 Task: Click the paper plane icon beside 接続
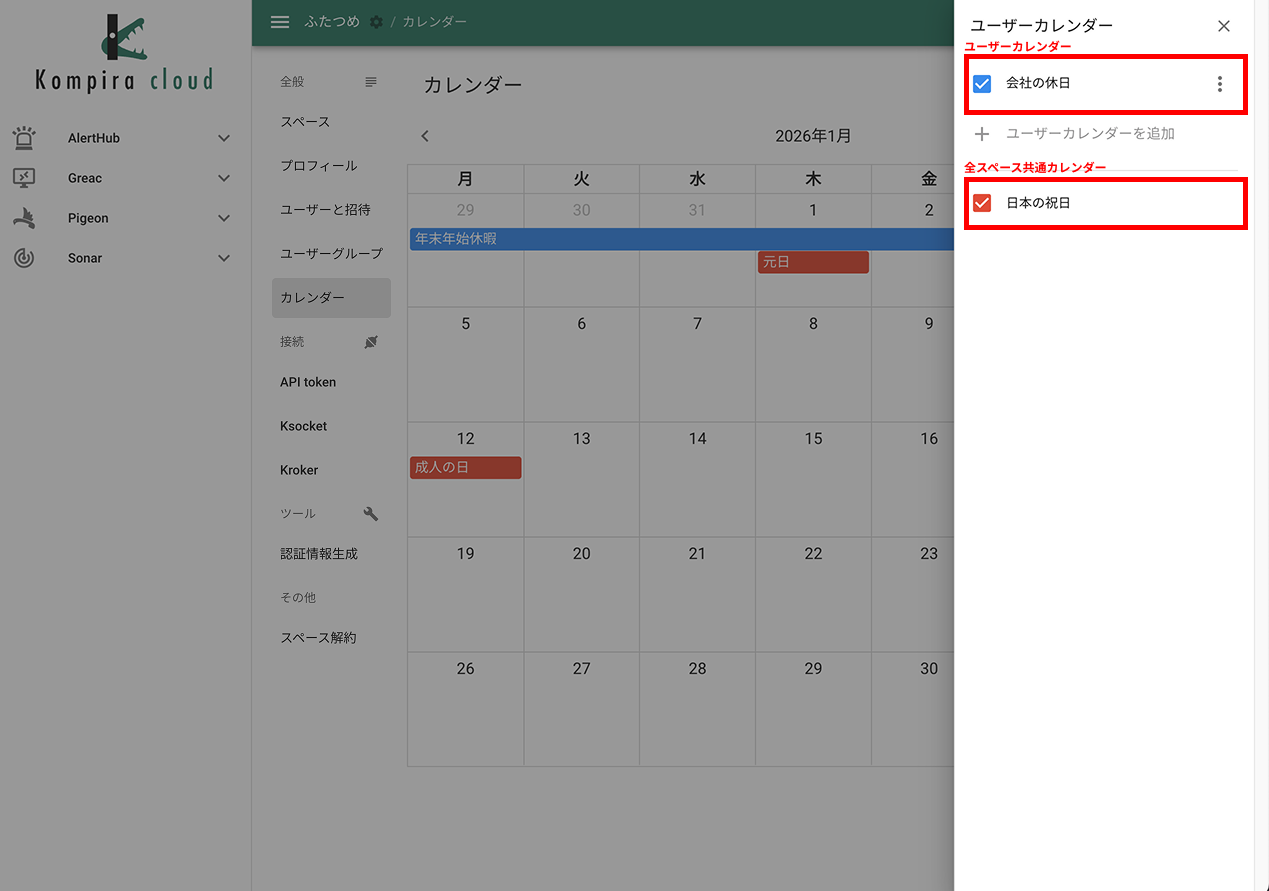point(370,341)
